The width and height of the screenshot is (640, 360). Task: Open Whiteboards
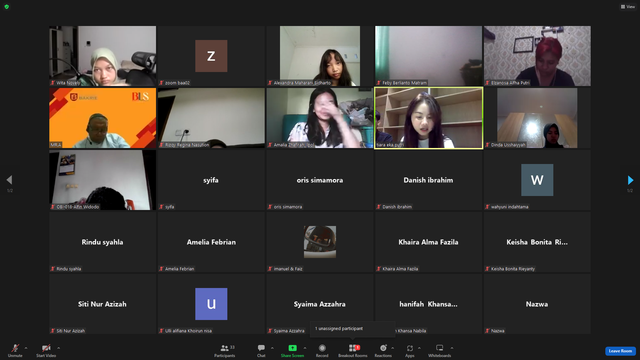440,350
